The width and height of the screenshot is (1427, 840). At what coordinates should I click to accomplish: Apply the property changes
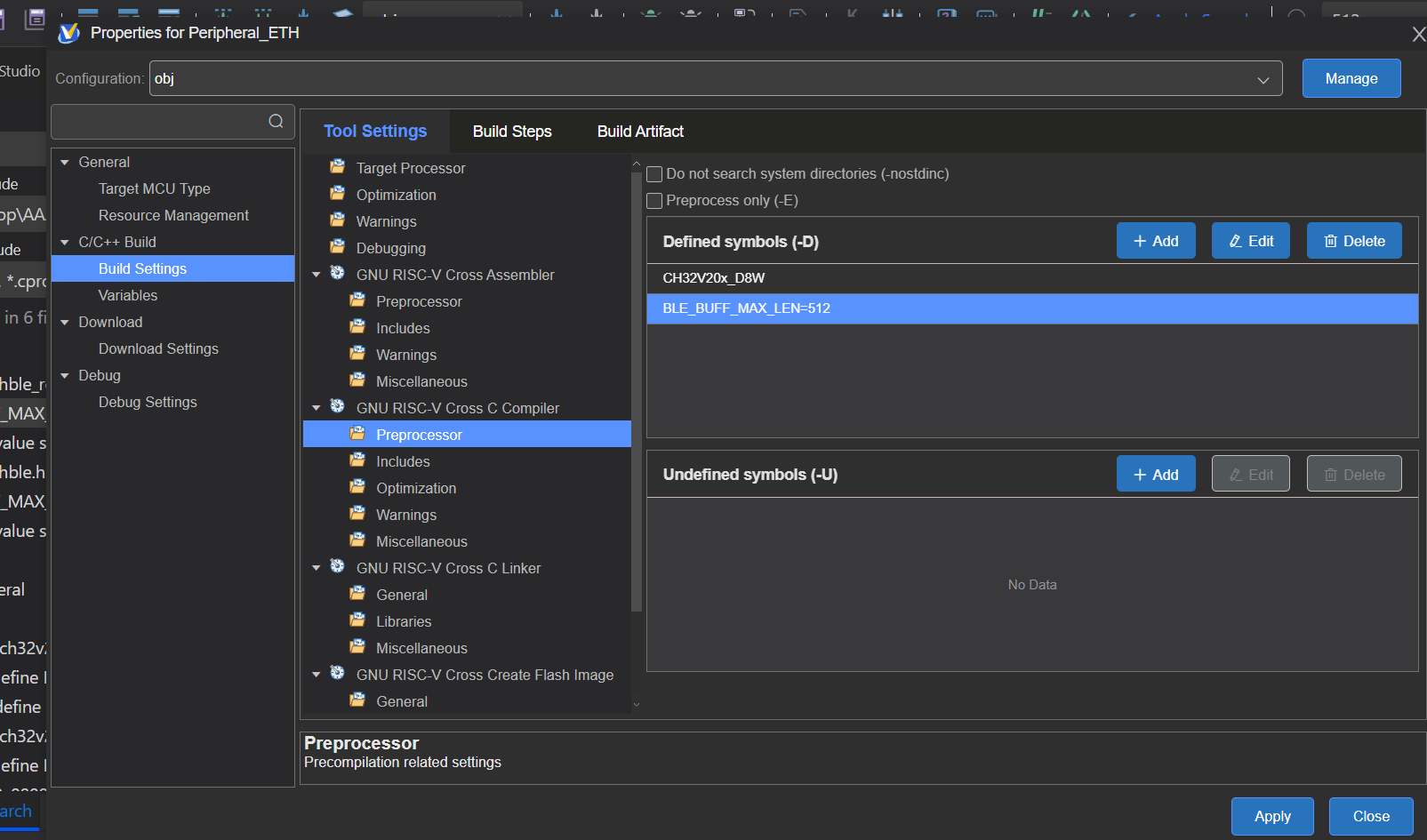pyautogui.click(x=1272, y=816)
